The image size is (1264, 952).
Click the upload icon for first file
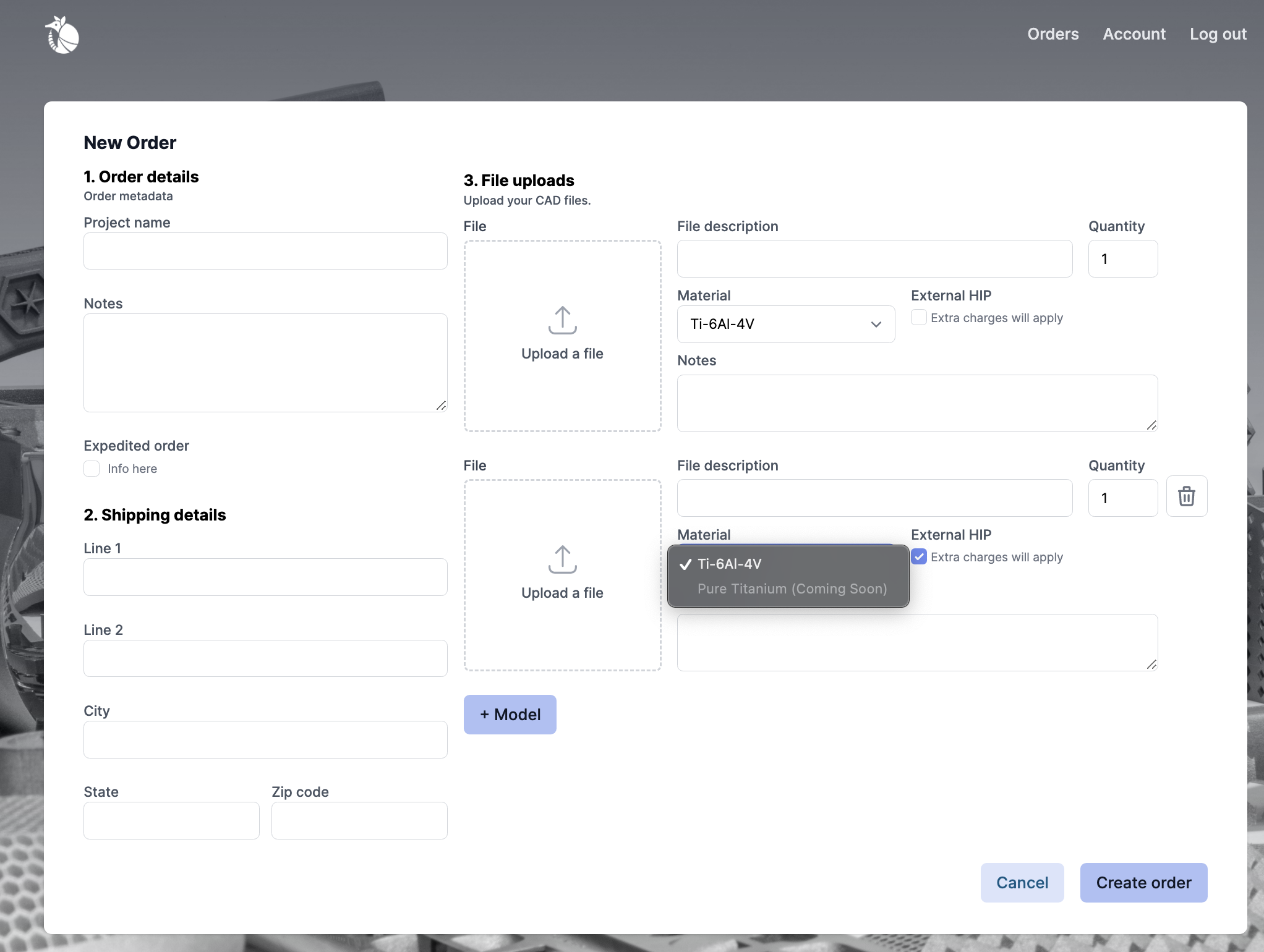coord(562,319)
